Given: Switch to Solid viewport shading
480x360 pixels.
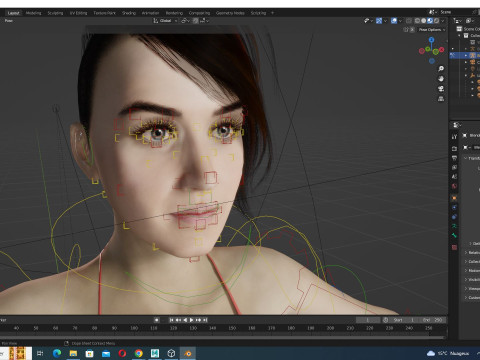Looking at the screenshot, I should (424, 21).
